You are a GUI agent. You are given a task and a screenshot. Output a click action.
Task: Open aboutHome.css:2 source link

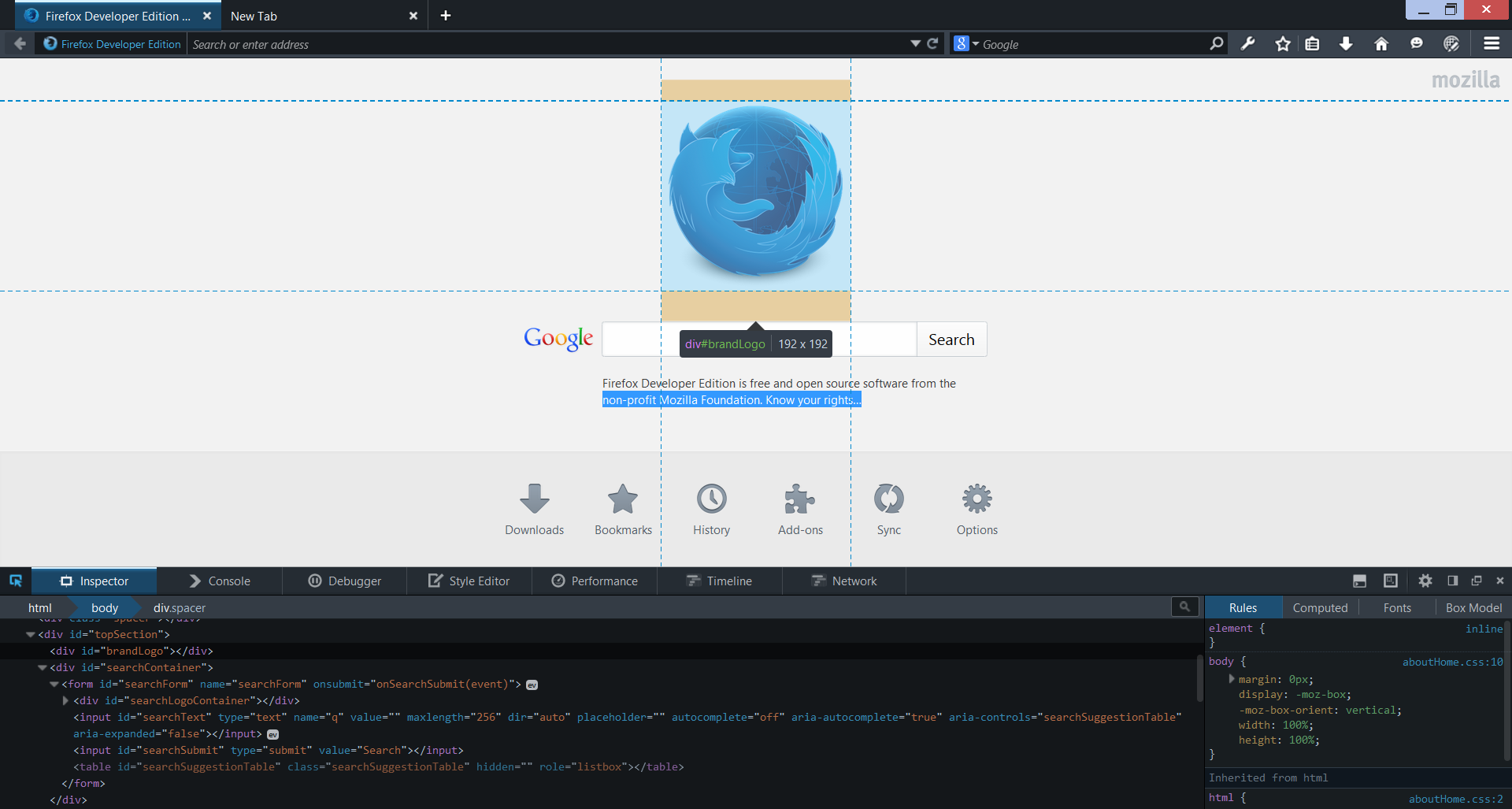click(1455, 800)
